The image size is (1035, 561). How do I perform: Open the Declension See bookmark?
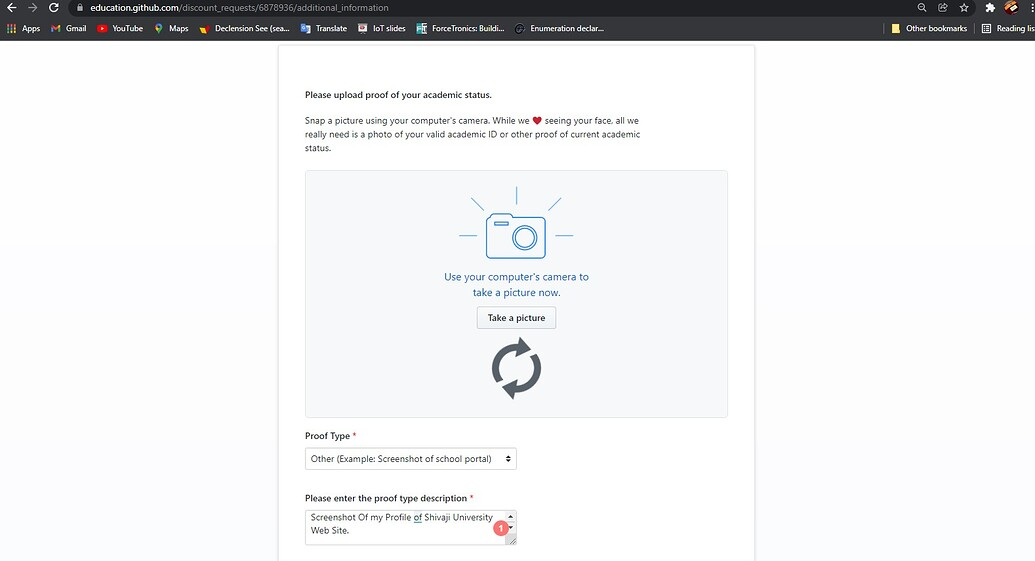click(x=245, y=28)
